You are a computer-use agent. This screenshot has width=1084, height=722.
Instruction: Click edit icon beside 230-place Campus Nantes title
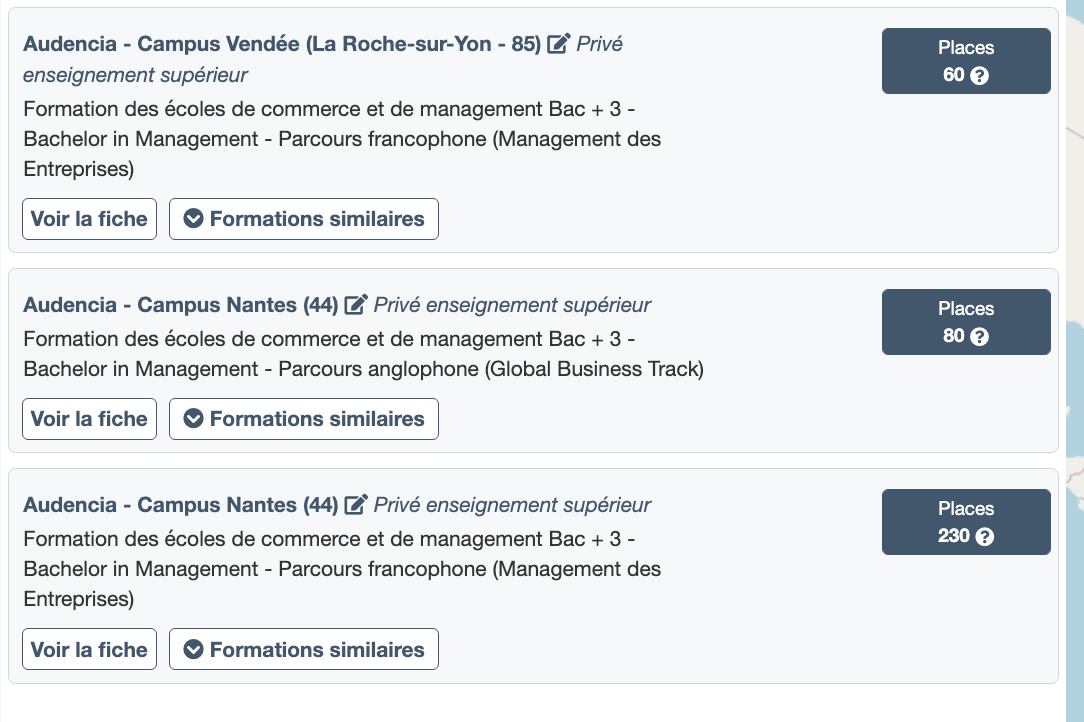click(355, 504)
